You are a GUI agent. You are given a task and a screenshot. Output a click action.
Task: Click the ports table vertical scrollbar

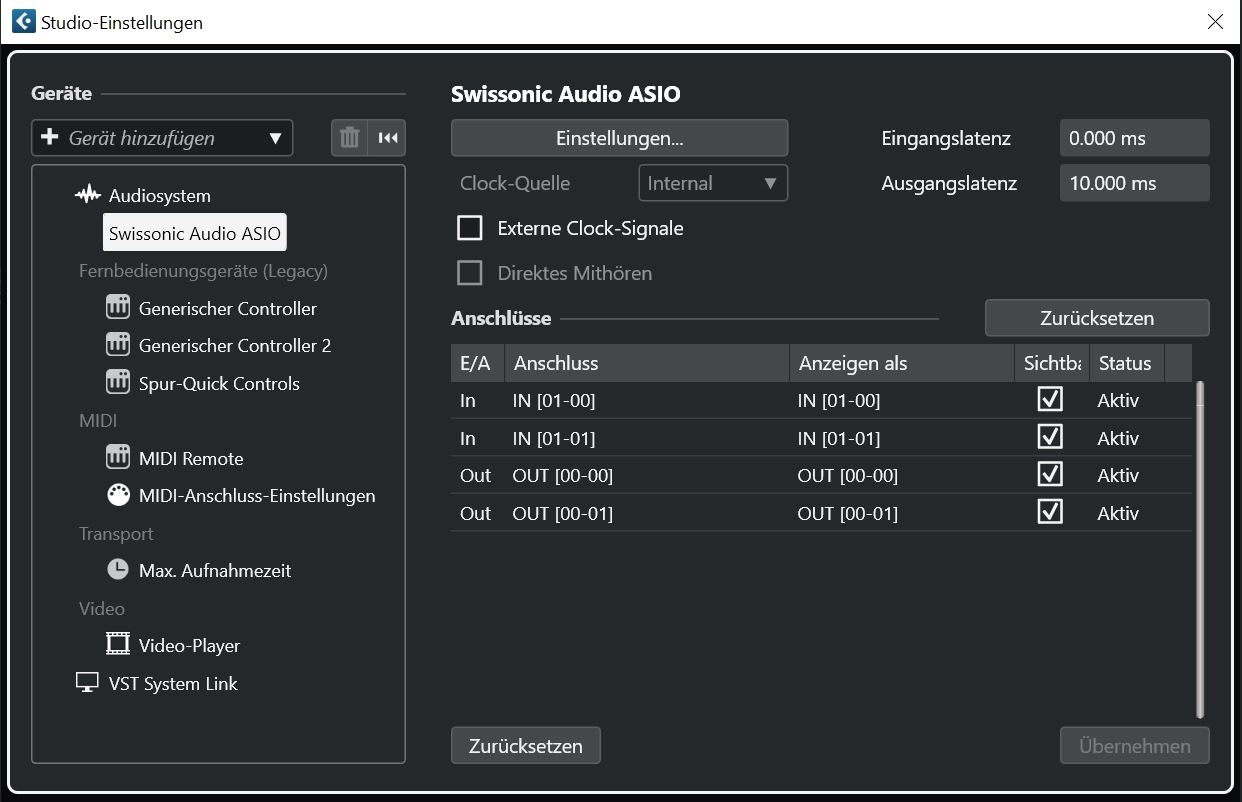tap(1200, 549)
